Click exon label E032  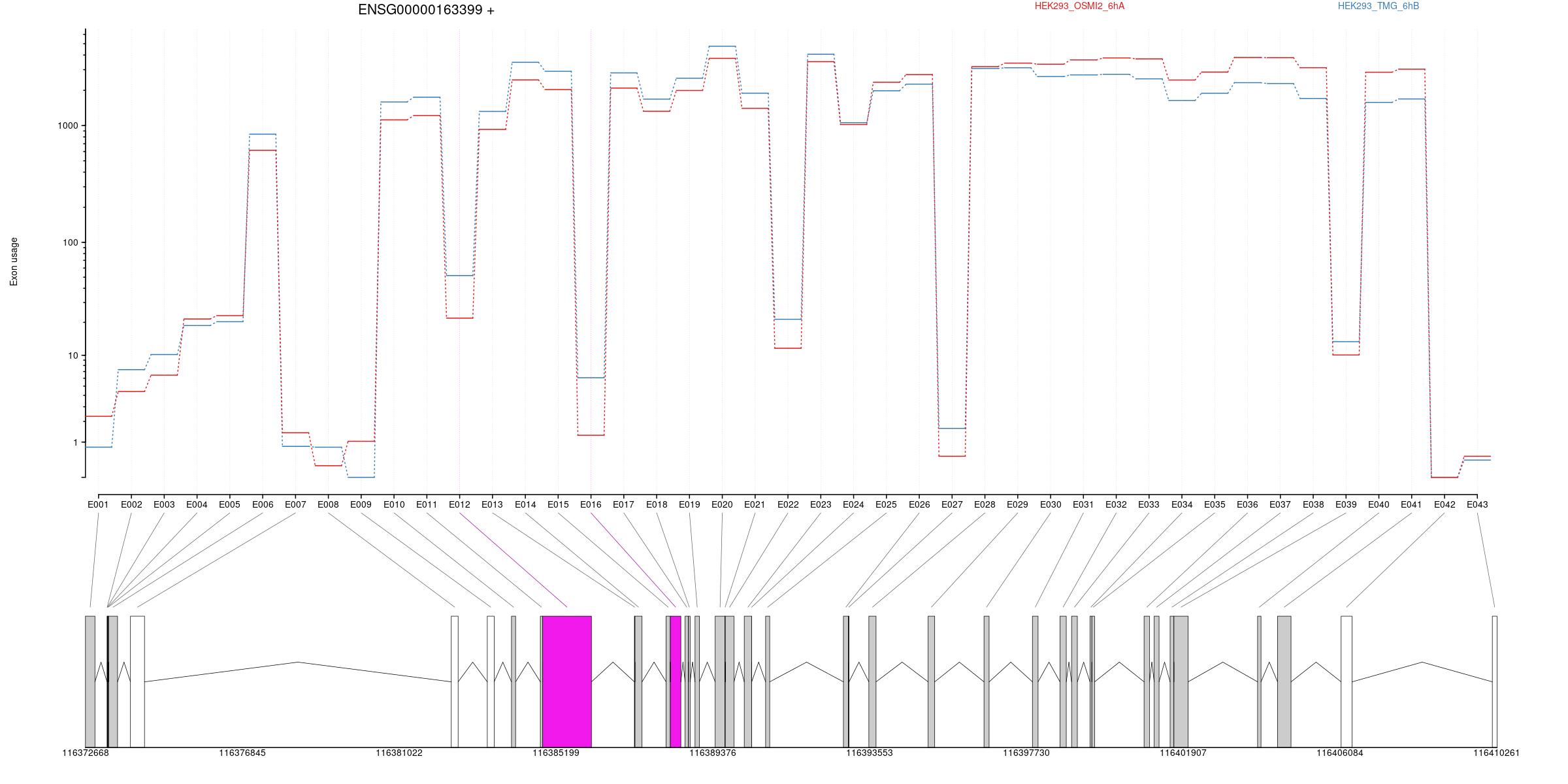pos(1116,504)
